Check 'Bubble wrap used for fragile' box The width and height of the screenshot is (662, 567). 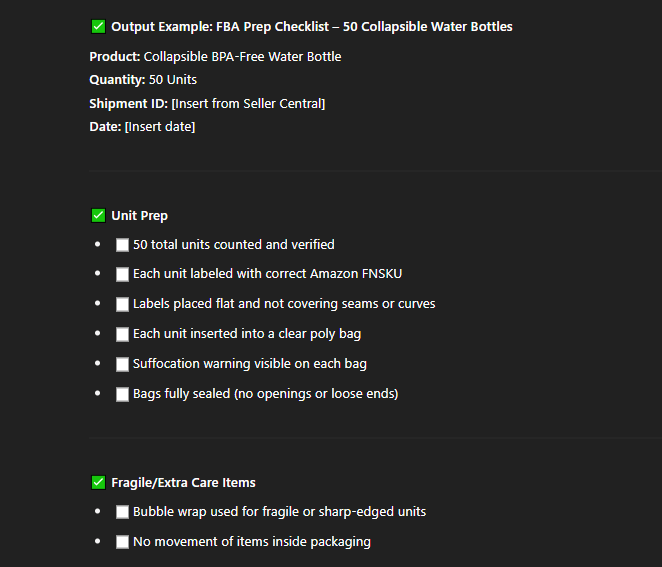[x=122, y=512]
